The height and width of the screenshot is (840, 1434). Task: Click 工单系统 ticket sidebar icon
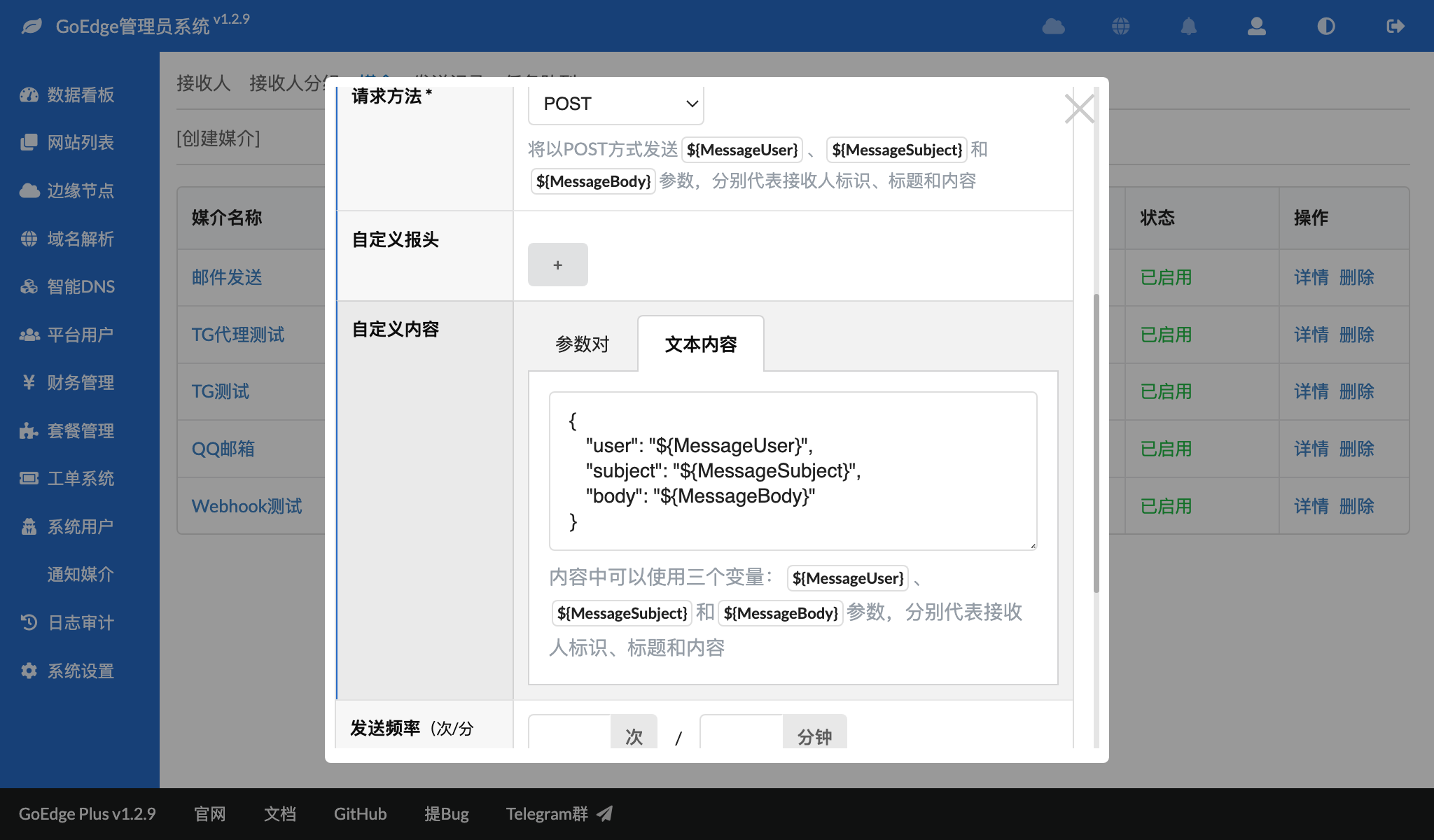click(29, 479)
